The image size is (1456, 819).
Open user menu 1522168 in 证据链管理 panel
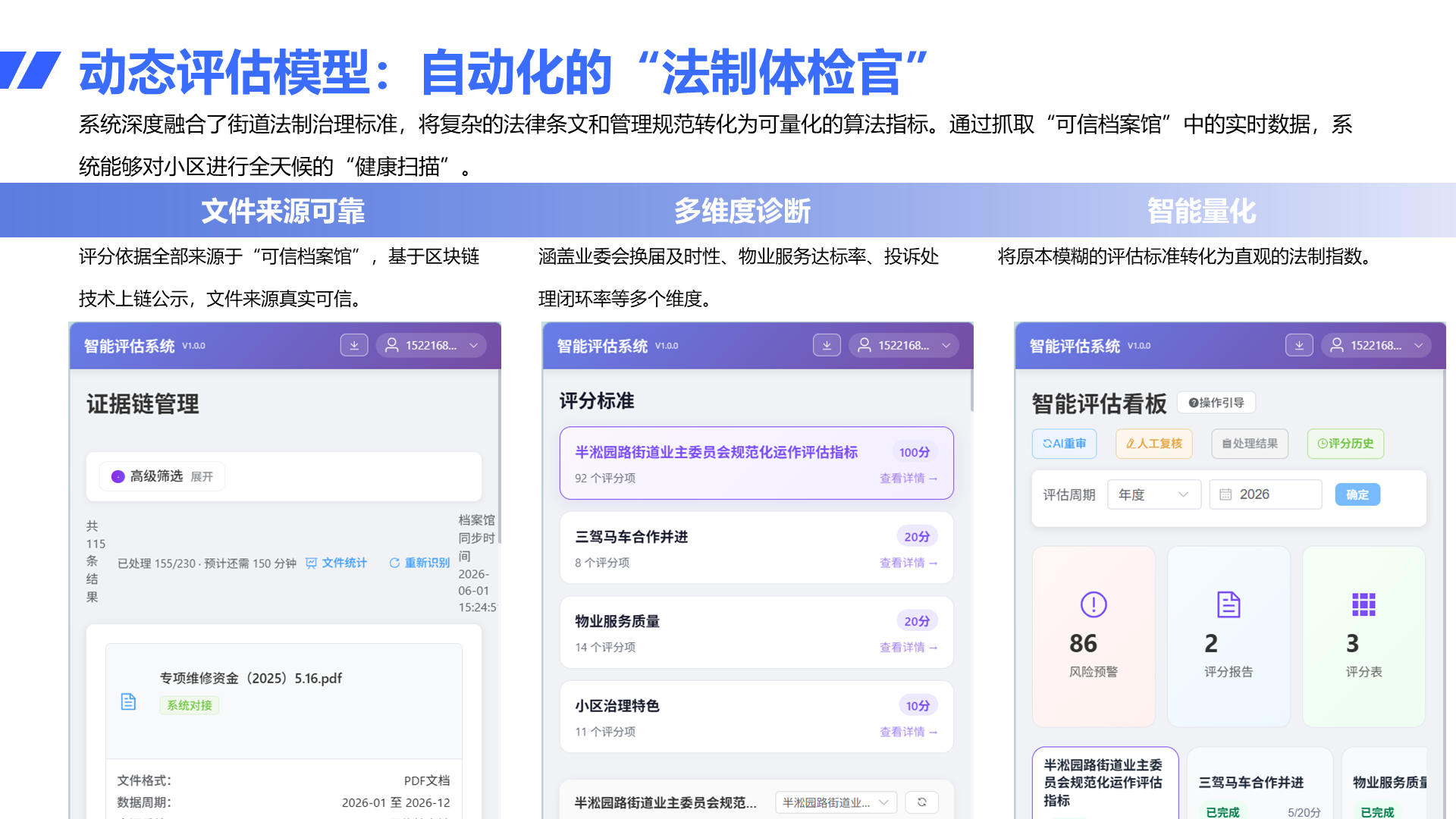pos(431,345)
